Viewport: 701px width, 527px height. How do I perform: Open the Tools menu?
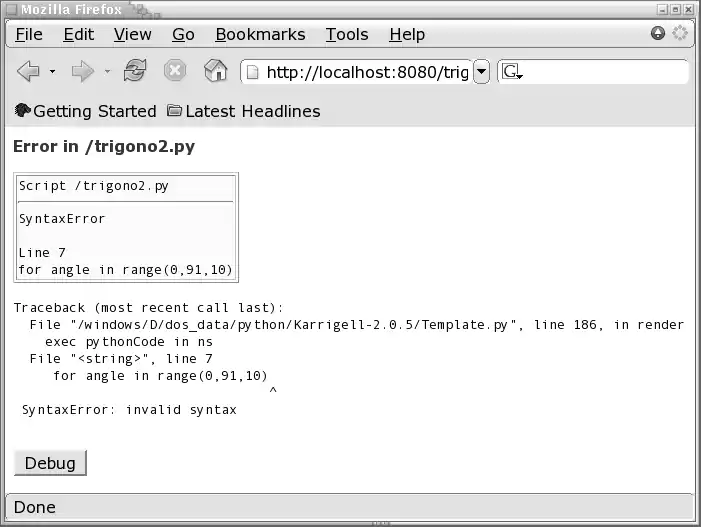coord(347,34)
